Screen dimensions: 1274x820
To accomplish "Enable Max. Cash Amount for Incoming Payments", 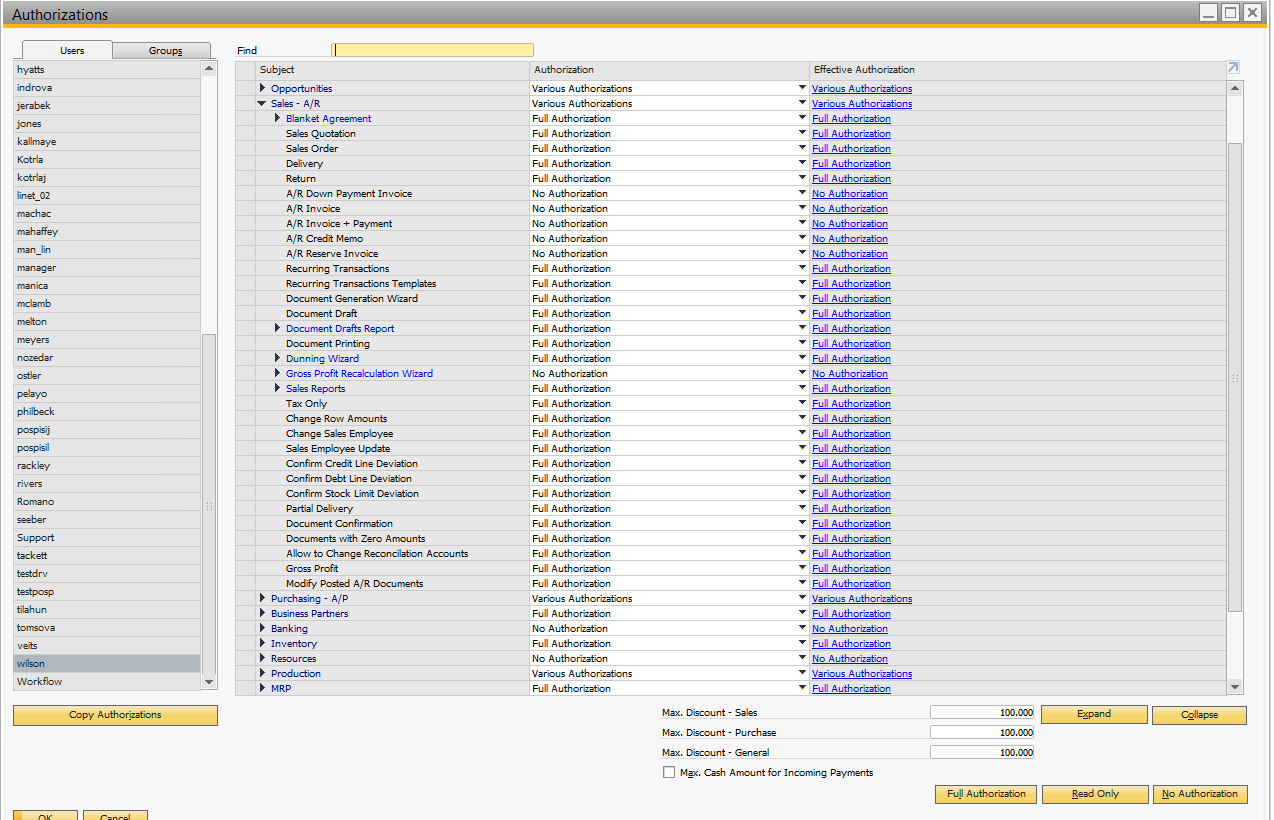I will click(669, 772).
